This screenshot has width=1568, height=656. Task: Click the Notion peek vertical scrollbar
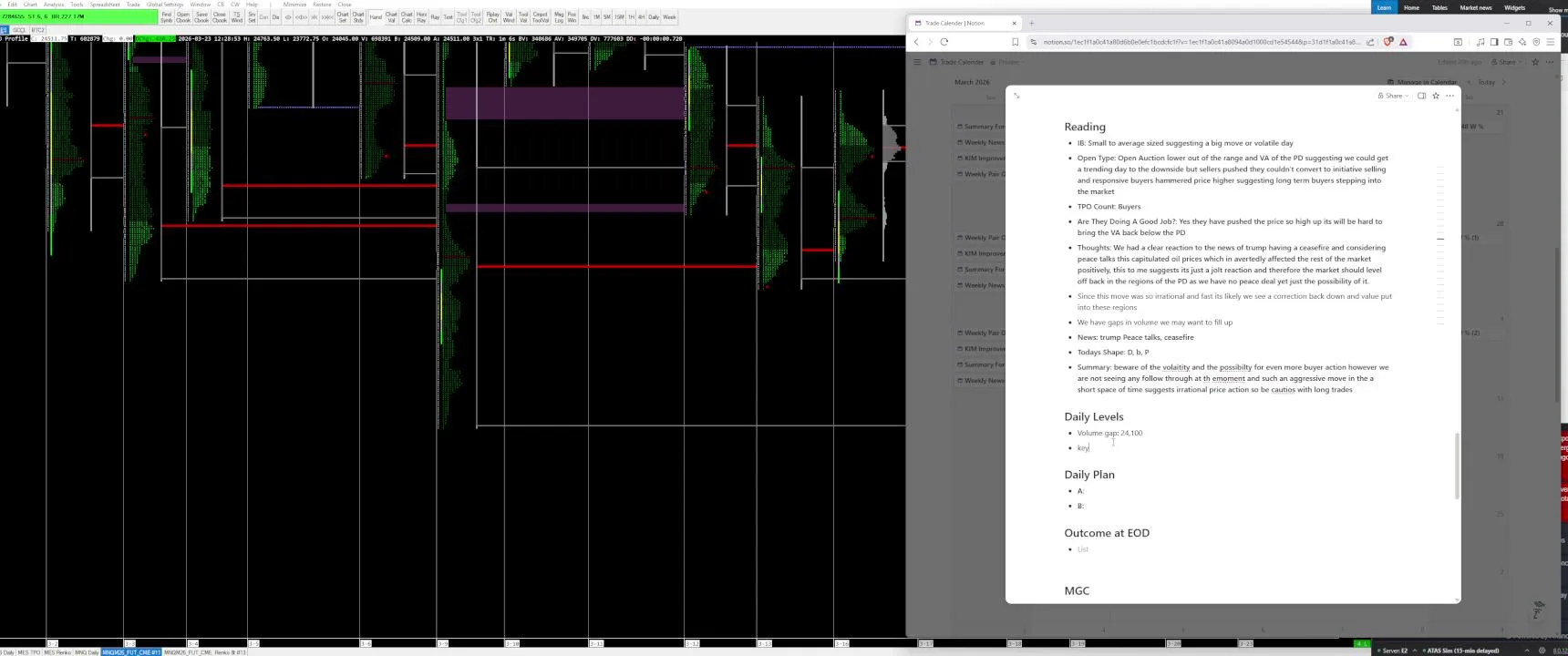pyautogui.click(x=1457, y=465)
